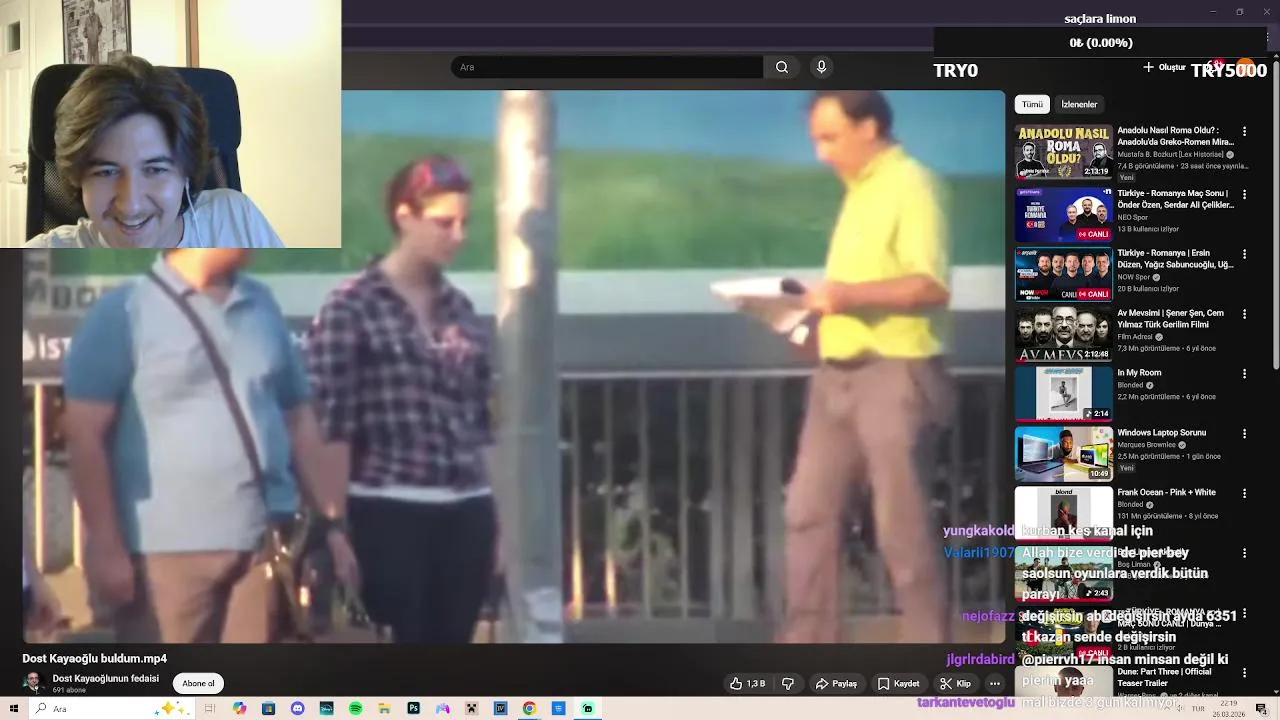This screenshot has width=1280, height=720.
Task: Dislike the video with thumbs-down icon
Action: point(788,684)
